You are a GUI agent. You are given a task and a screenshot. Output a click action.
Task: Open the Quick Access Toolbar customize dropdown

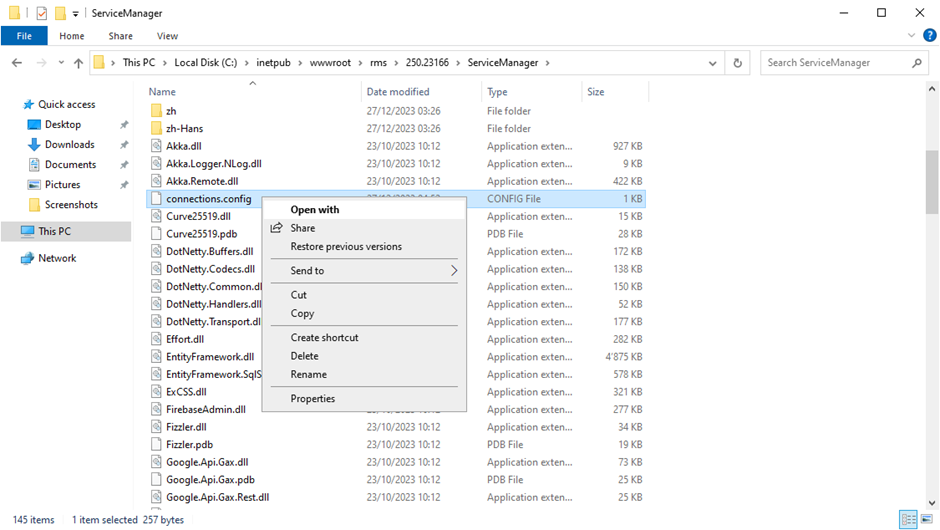tap(76, 13)
